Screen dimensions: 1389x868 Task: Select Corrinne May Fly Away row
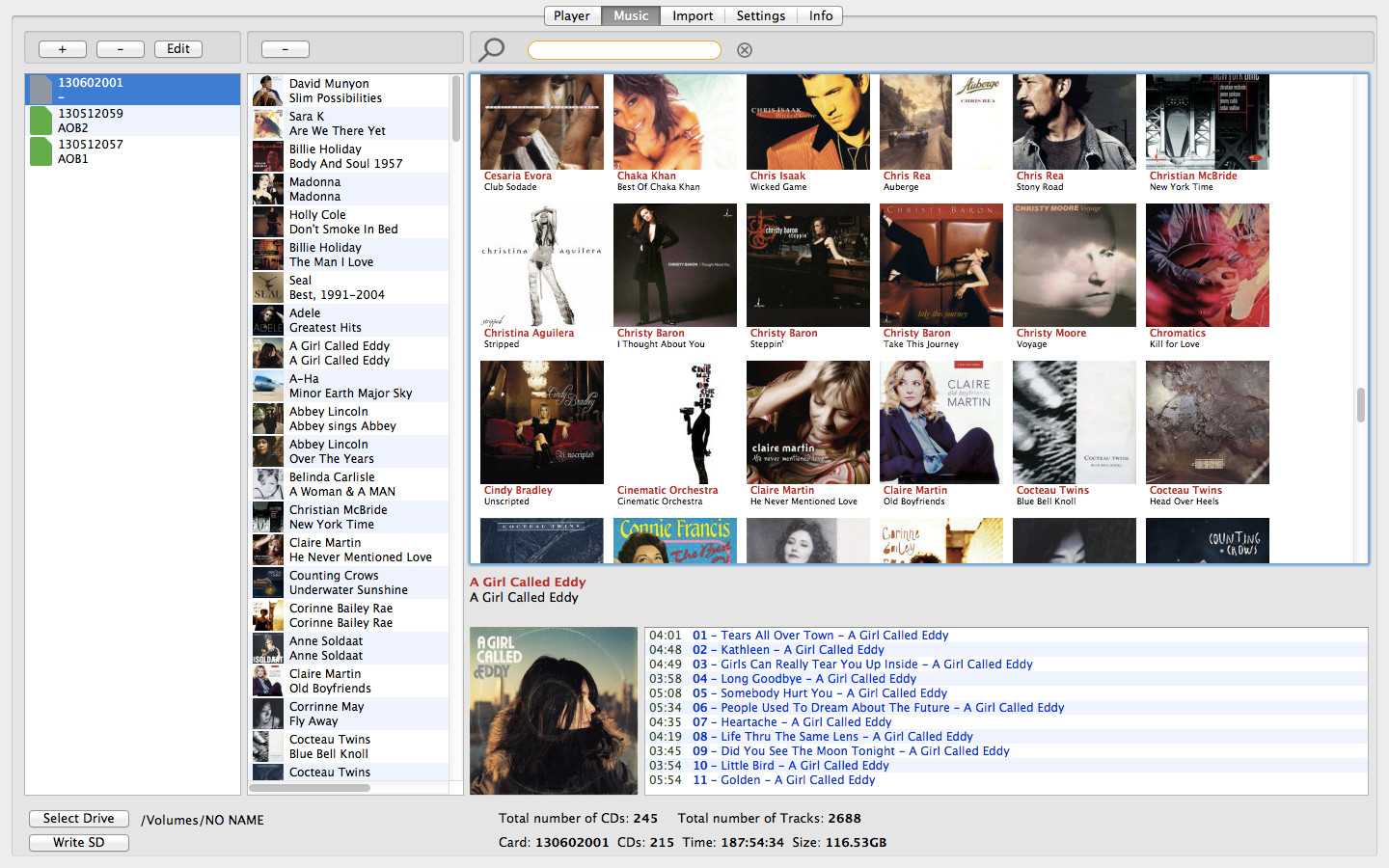click(x=350, y=714)
